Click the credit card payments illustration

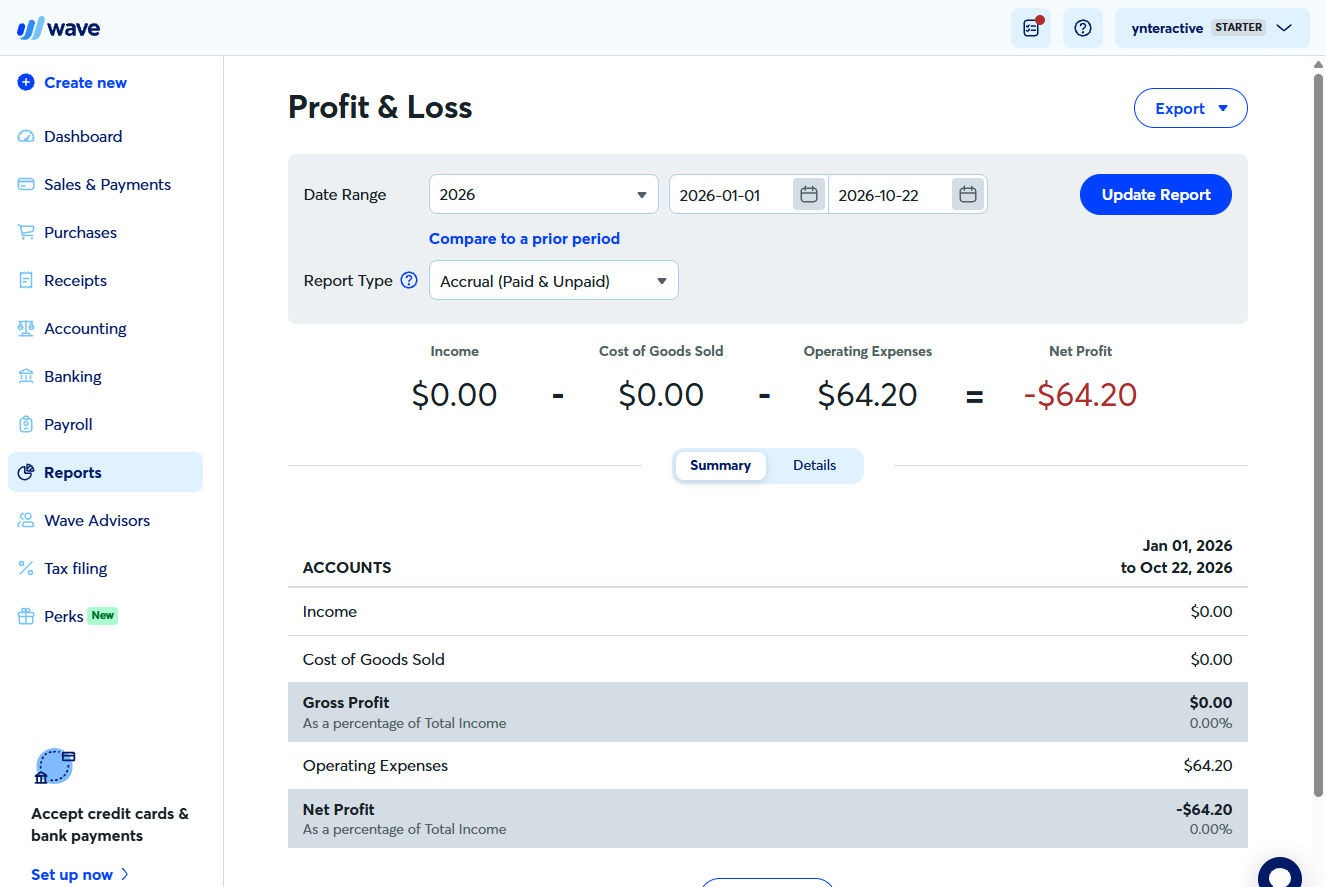(x=55, y=767)
